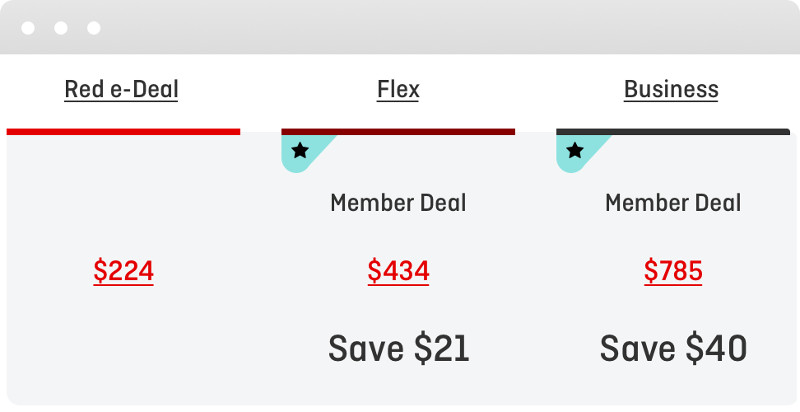
Task: Click the grey browser window title bar
Action: coord(400,27)
